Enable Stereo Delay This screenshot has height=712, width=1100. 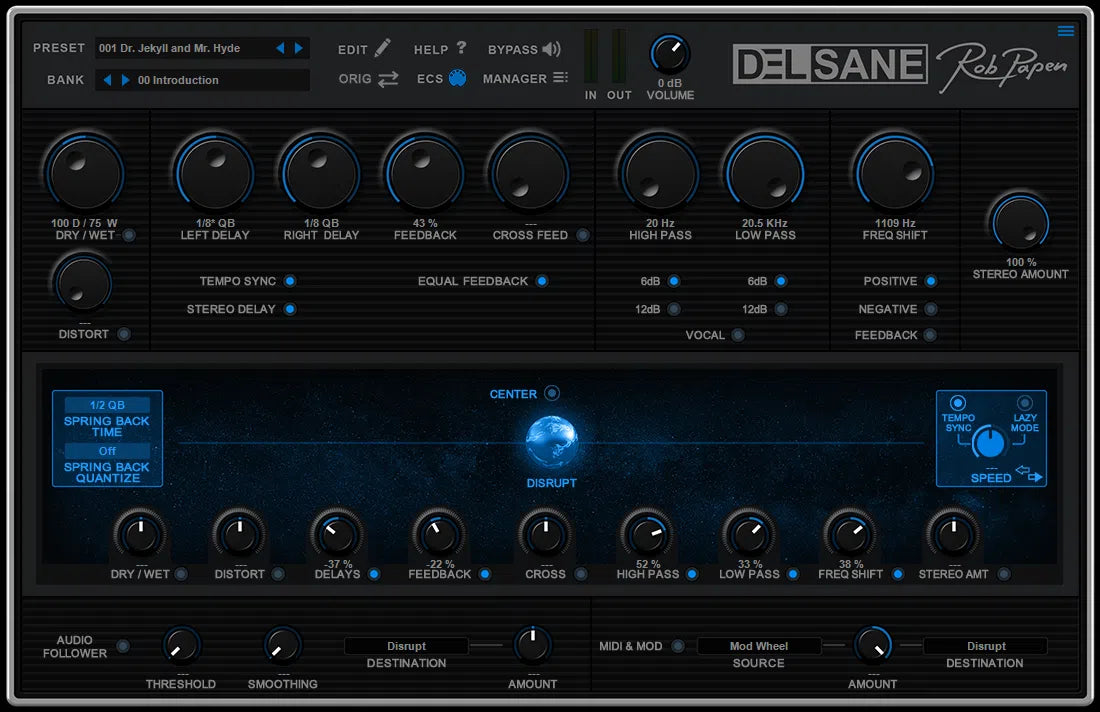[290, 309]
